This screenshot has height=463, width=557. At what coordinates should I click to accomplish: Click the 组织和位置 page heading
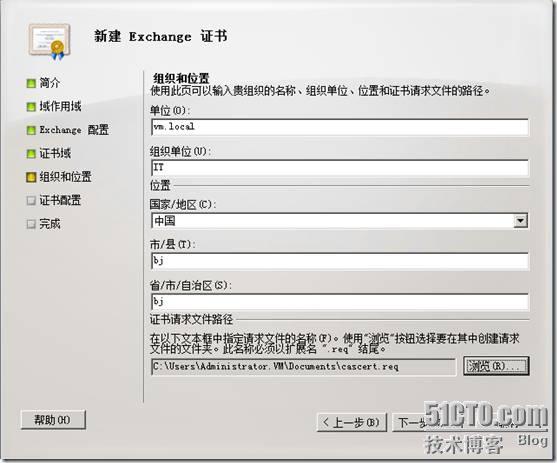click(x=182, y=78)
